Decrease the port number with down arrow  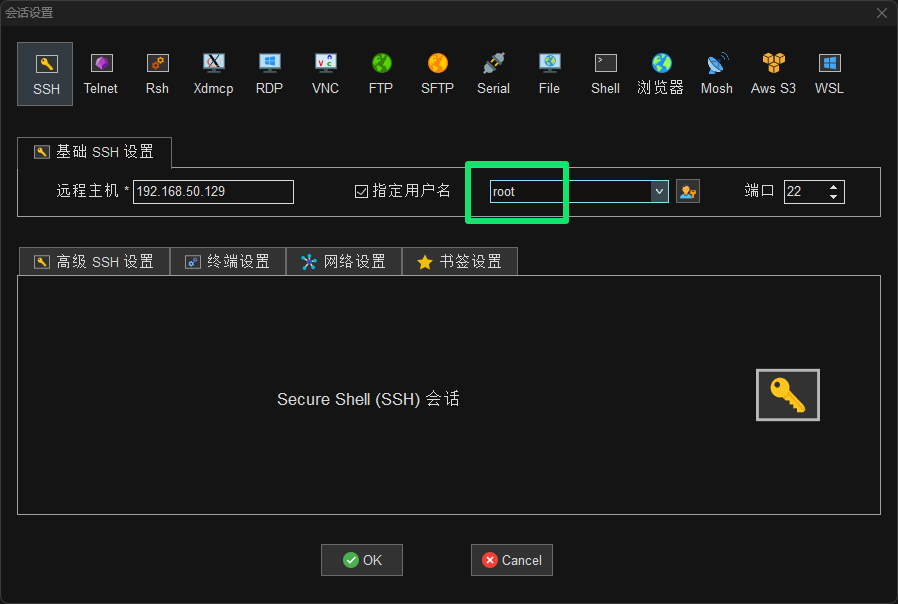click(834, 196)
